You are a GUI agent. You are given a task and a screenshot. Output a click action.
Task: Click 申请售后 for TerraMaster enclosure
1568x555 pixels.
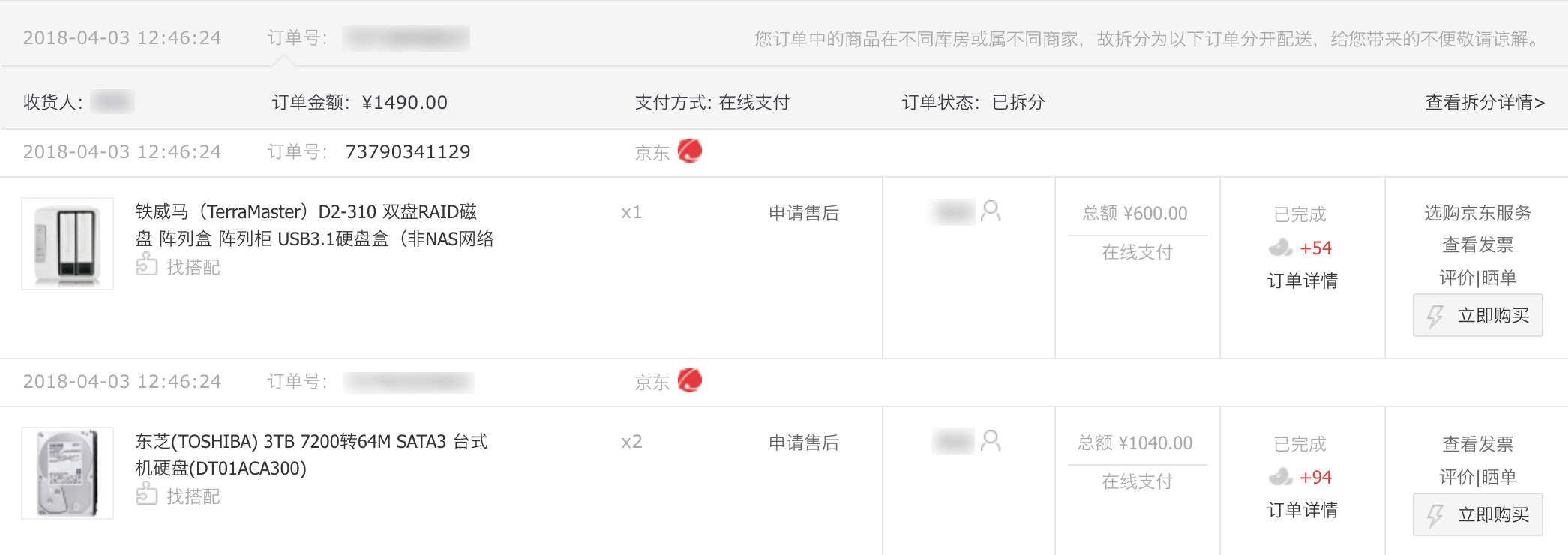[803, 213]
